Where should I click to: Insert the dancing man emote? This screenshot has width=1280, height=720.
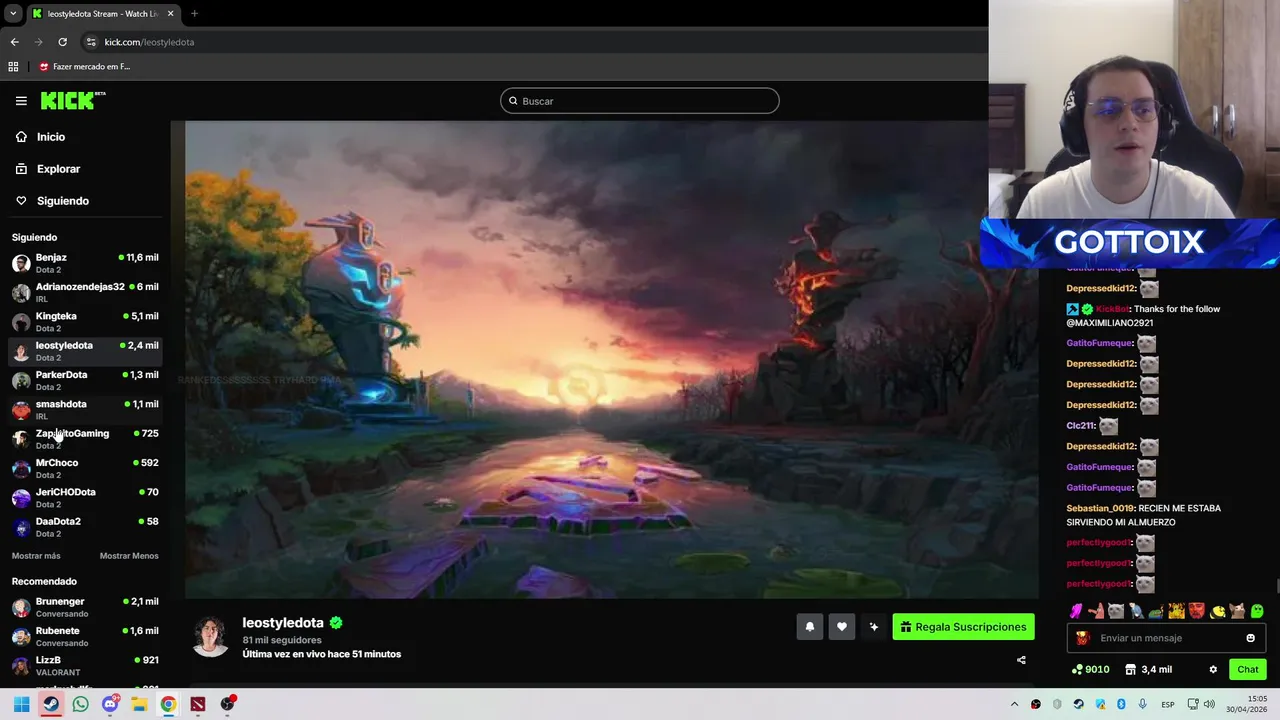1136,611
